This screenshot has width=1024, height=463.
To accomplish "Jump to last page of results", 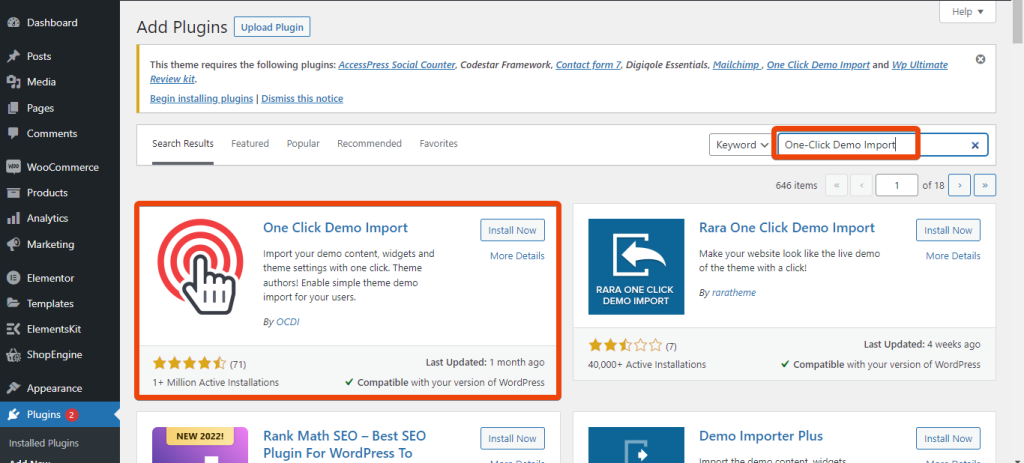I will [x=985, y=185].
